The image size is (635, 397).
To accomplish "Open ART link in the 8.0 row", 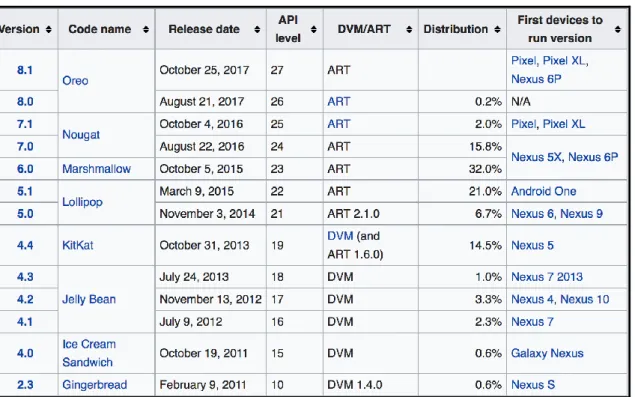I will point(339,101).
